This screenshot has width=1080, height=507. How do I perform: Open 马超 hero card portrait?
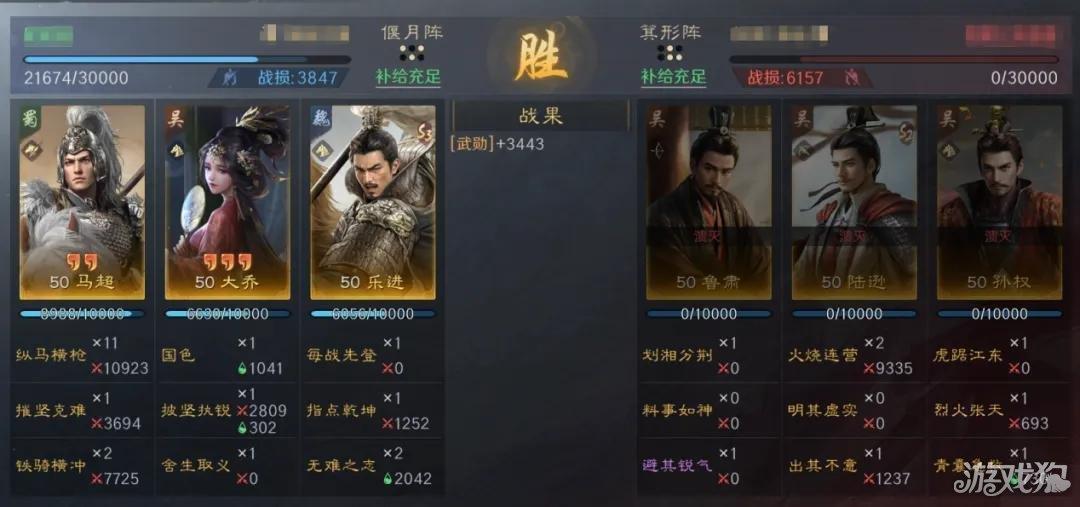coord(83,202)
